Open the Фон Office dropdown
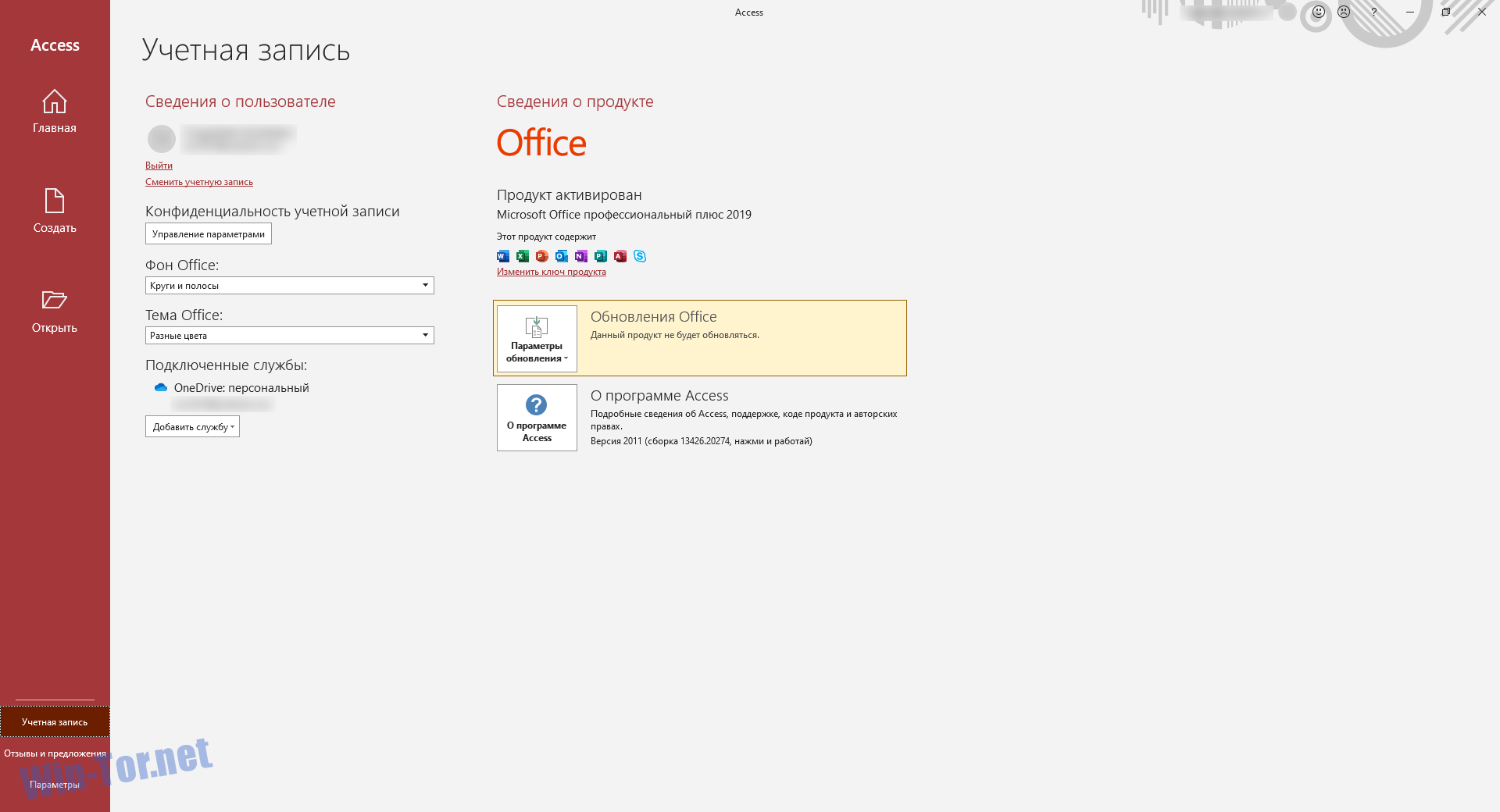The image size is (1500, 812). [290, 286]
